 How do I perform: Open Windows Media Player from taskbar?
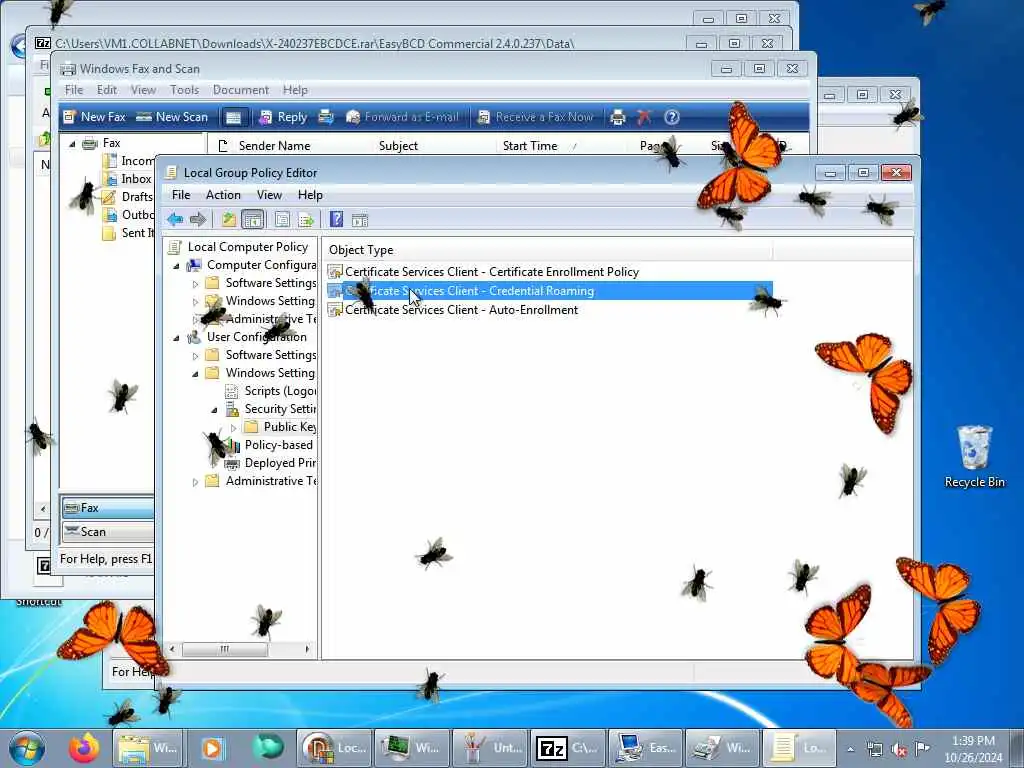point(212,748)
